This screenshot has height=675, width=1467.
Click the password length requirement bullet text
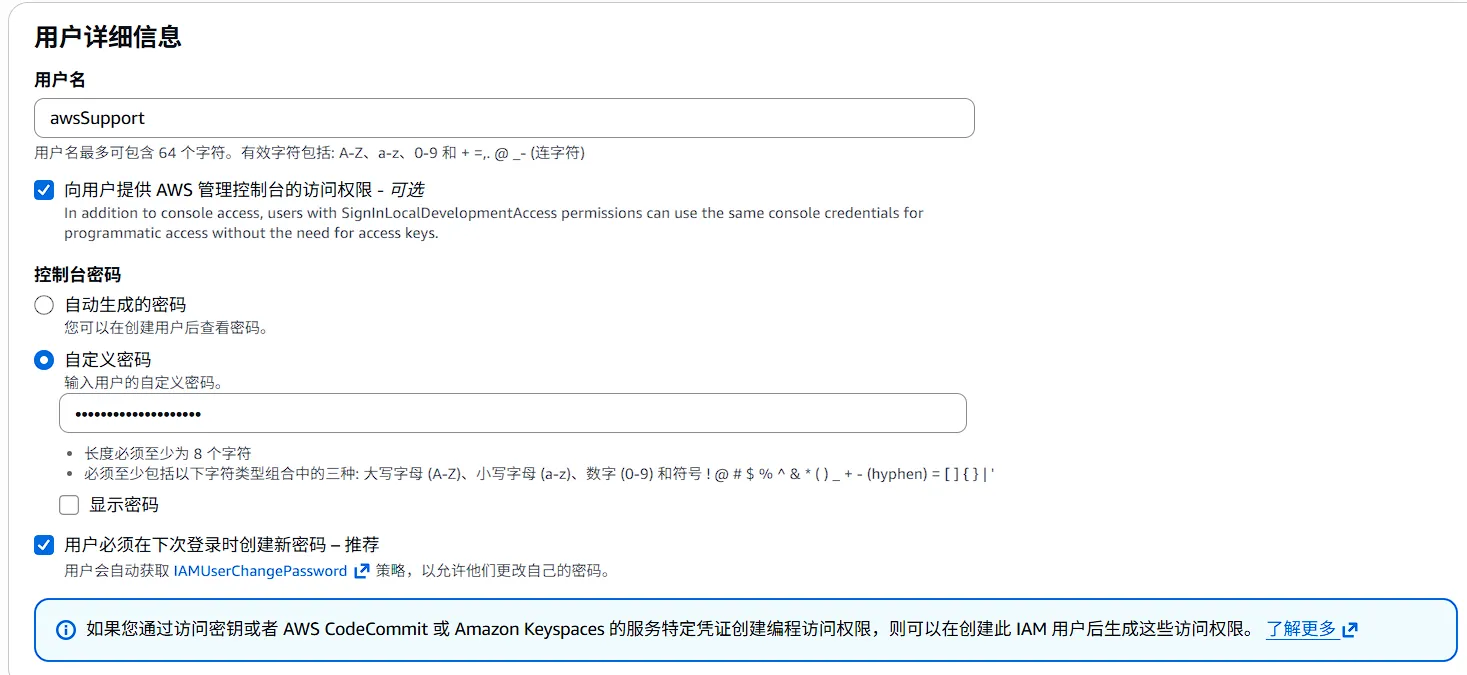[168, 453]
